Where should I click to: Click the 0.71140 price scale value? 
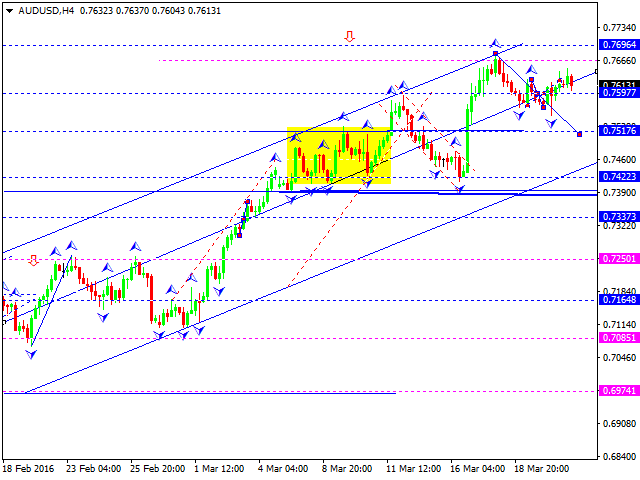620,324
